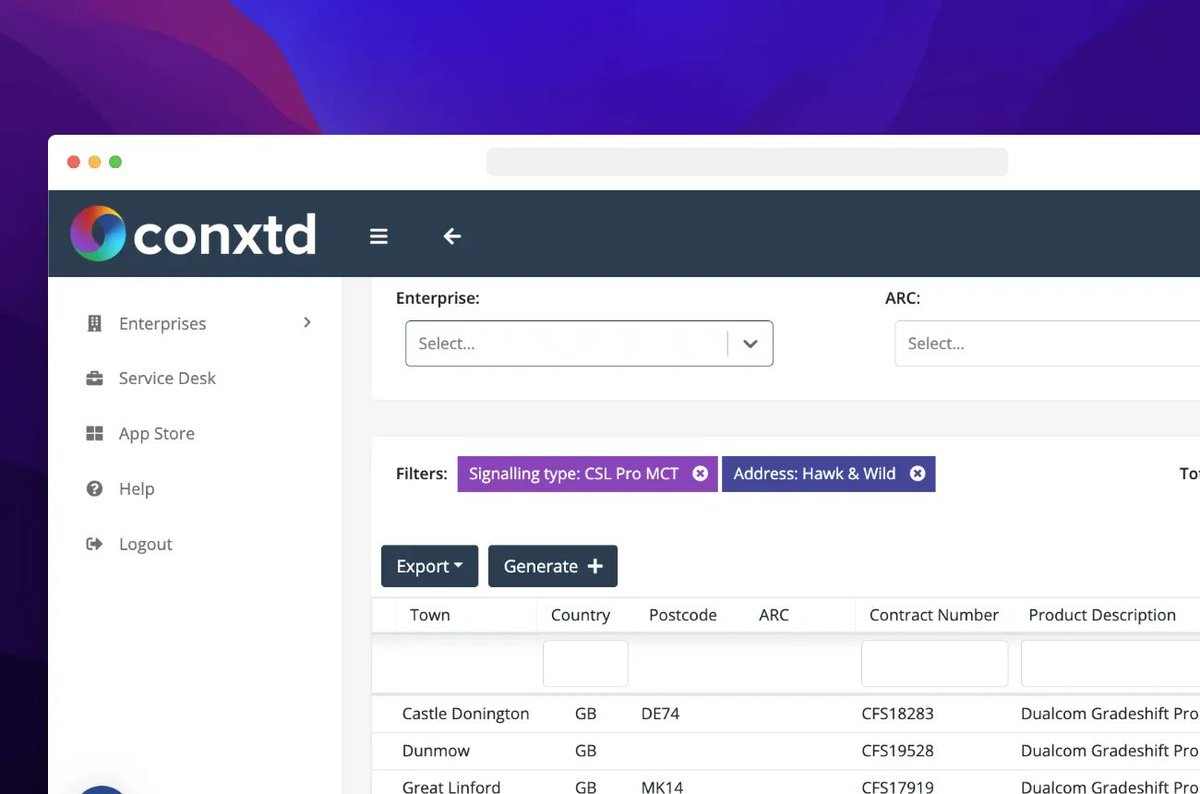Click the Generate button
Viewport: 1200px width, 794px height.
click(553, 566)
